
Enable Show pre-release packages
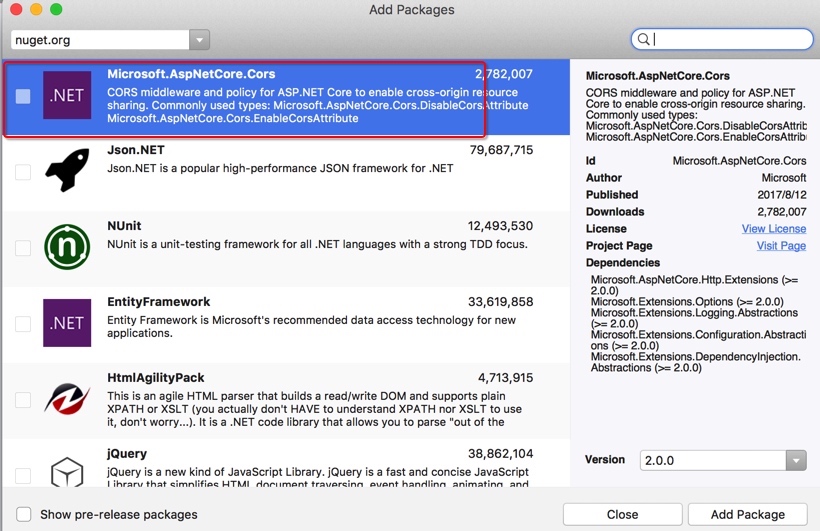pos(24,514)
